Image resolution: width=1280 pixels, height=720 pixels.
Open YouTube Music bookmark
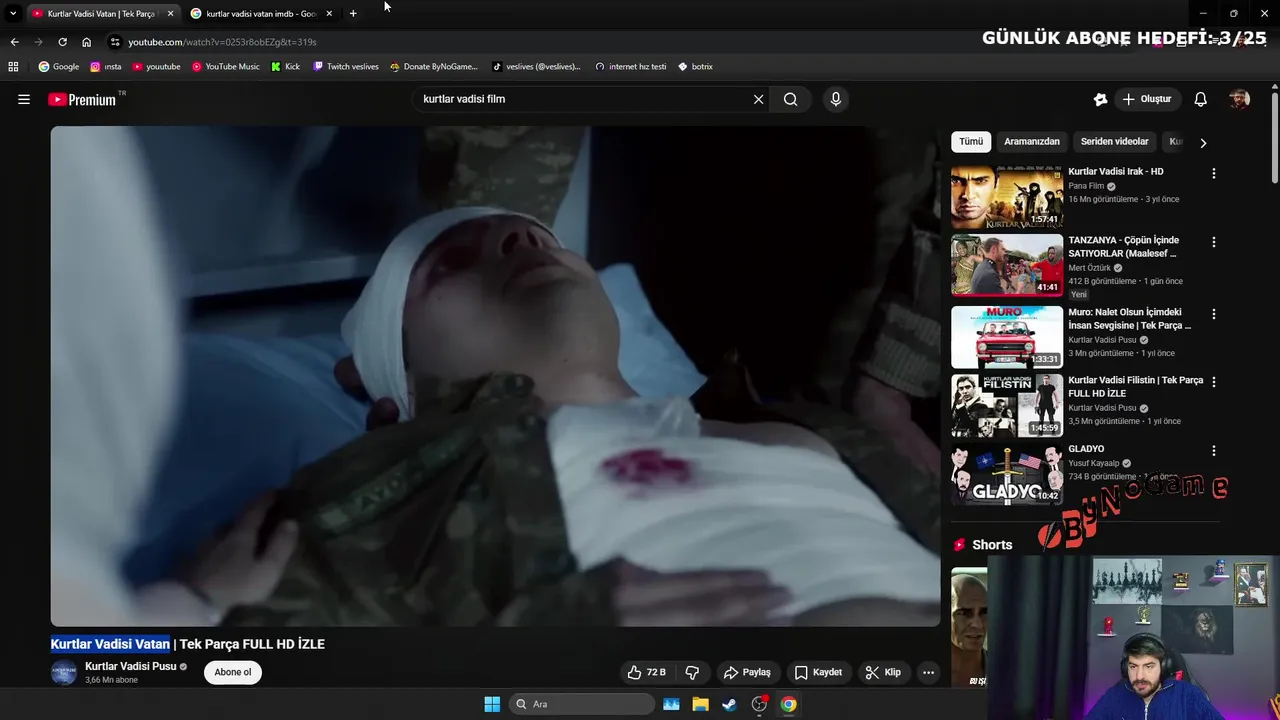click(x=226, y=67)
